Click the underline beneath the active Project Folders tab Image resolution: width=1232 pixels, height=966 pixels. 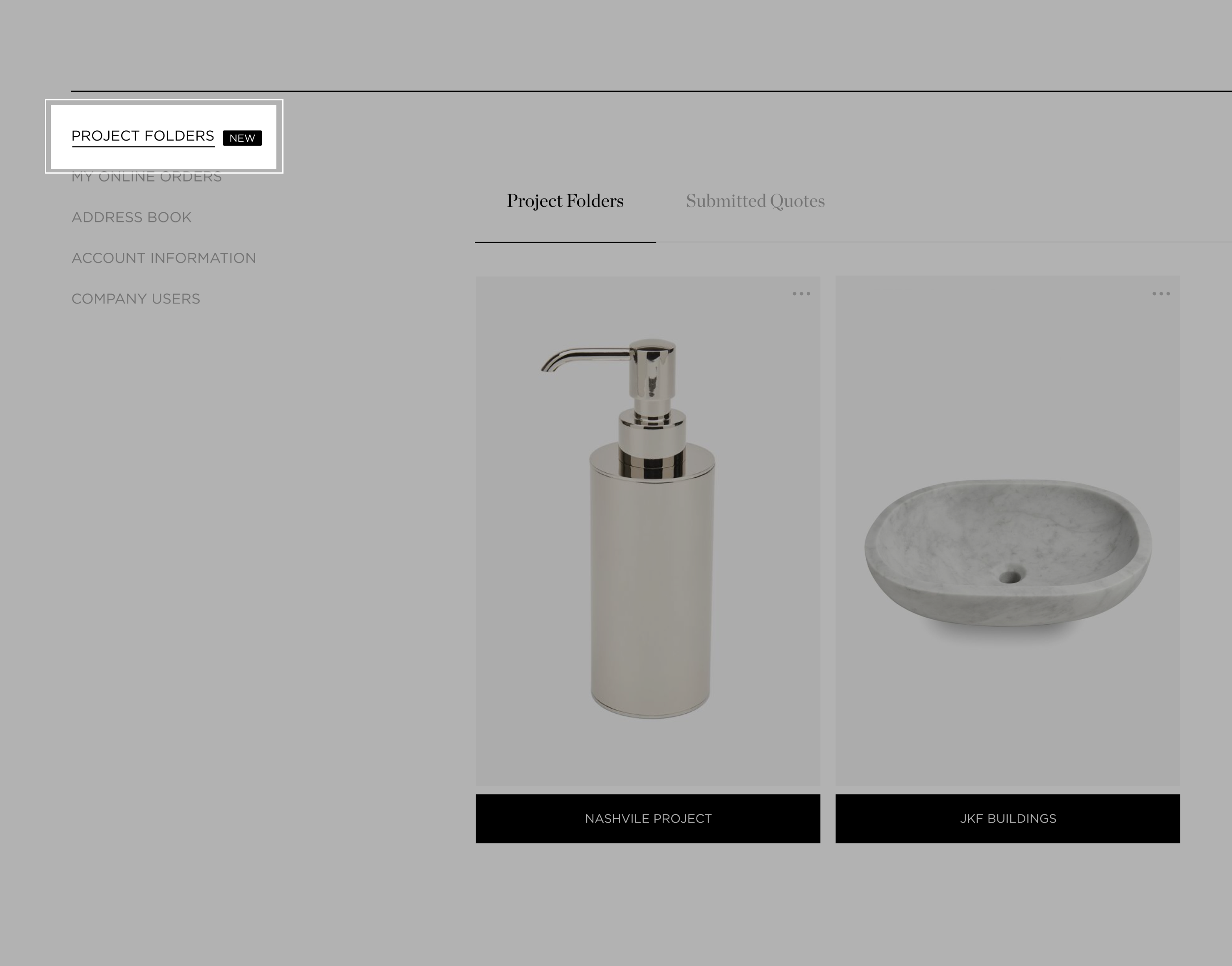565,242
